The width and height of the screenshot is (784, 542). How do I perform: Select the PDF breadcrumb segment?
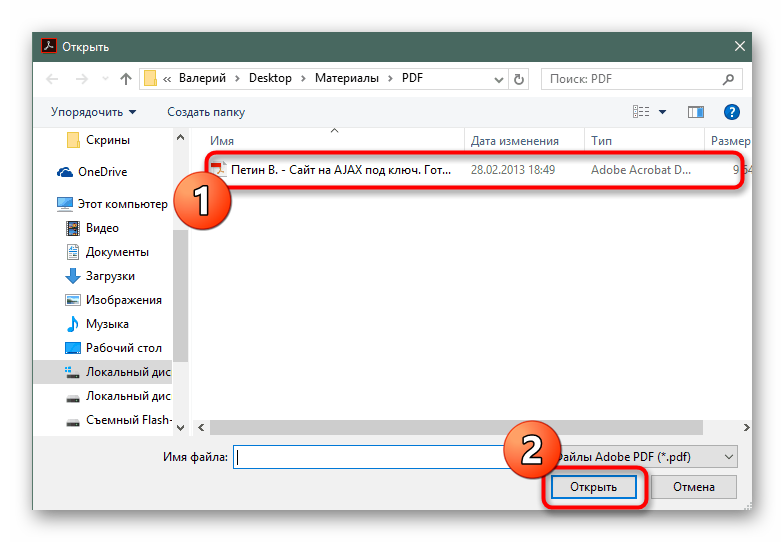pyautogui.click(x=412, y=78)
